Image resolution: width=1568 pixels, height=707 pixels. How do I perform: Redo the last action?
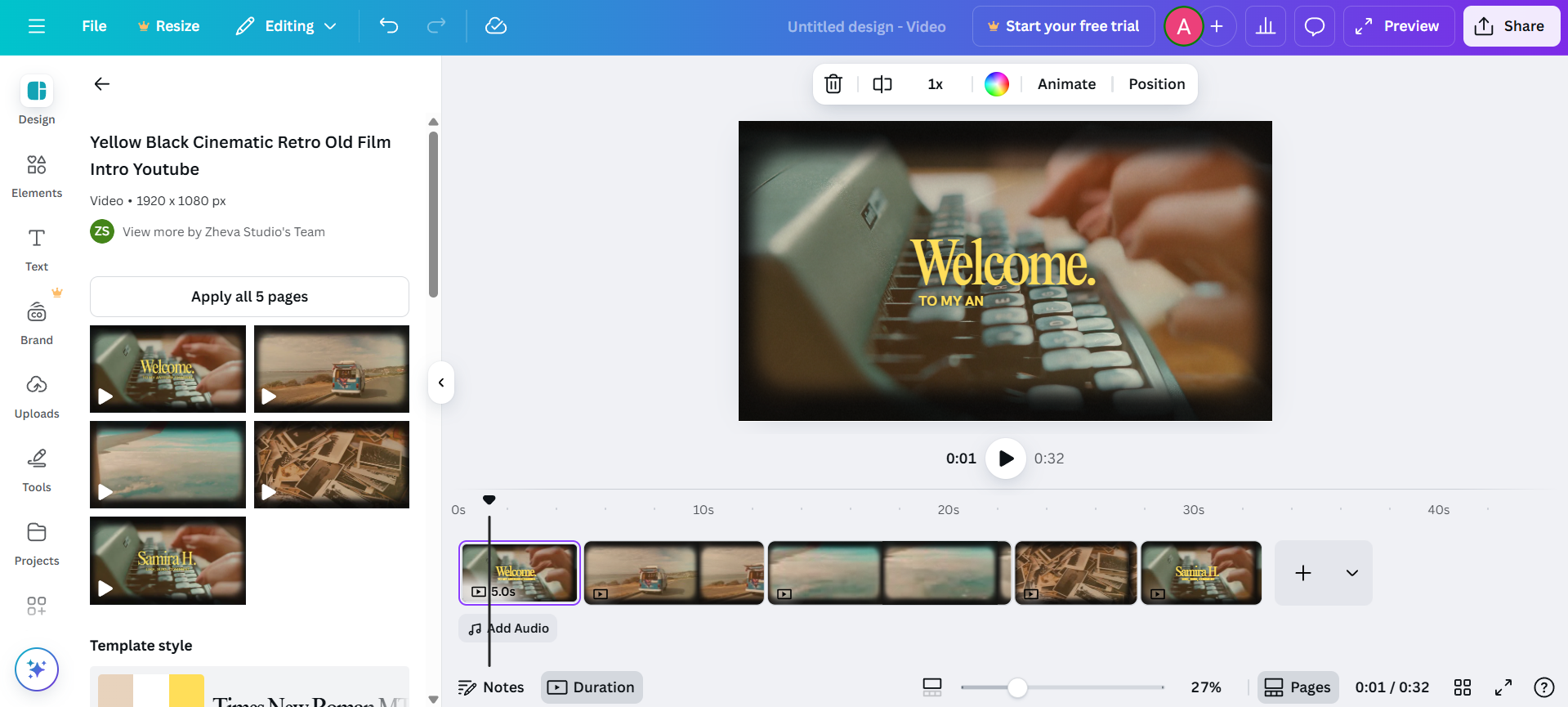tap(436, 26)
